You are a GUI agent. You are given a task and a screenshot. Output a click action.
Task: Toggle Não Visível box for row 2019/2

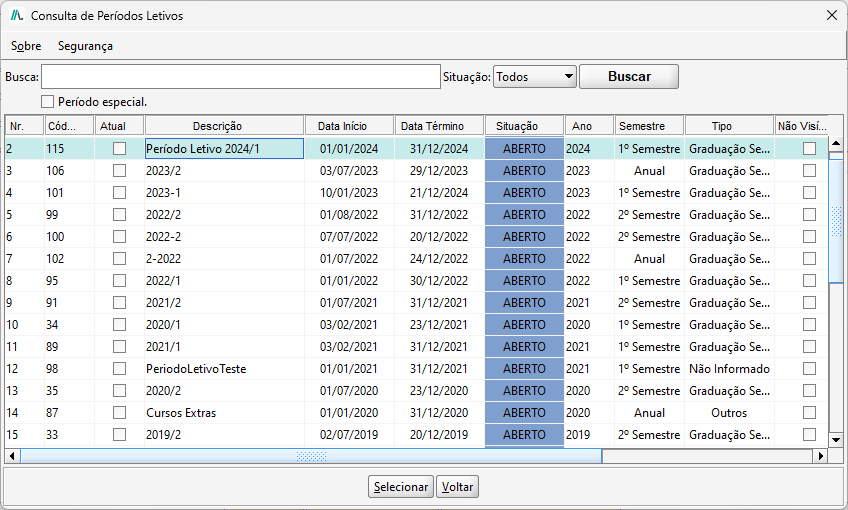point(809,435)
